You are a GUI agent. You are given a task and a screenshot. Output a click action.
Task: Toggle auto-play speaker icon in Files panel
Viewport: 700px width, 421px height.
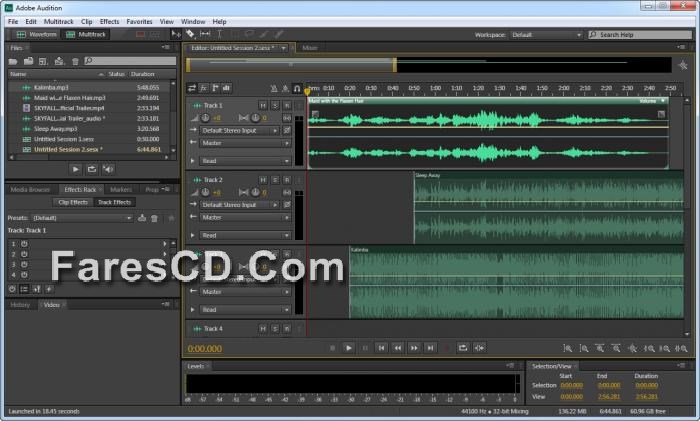click(x=108, y=169)
